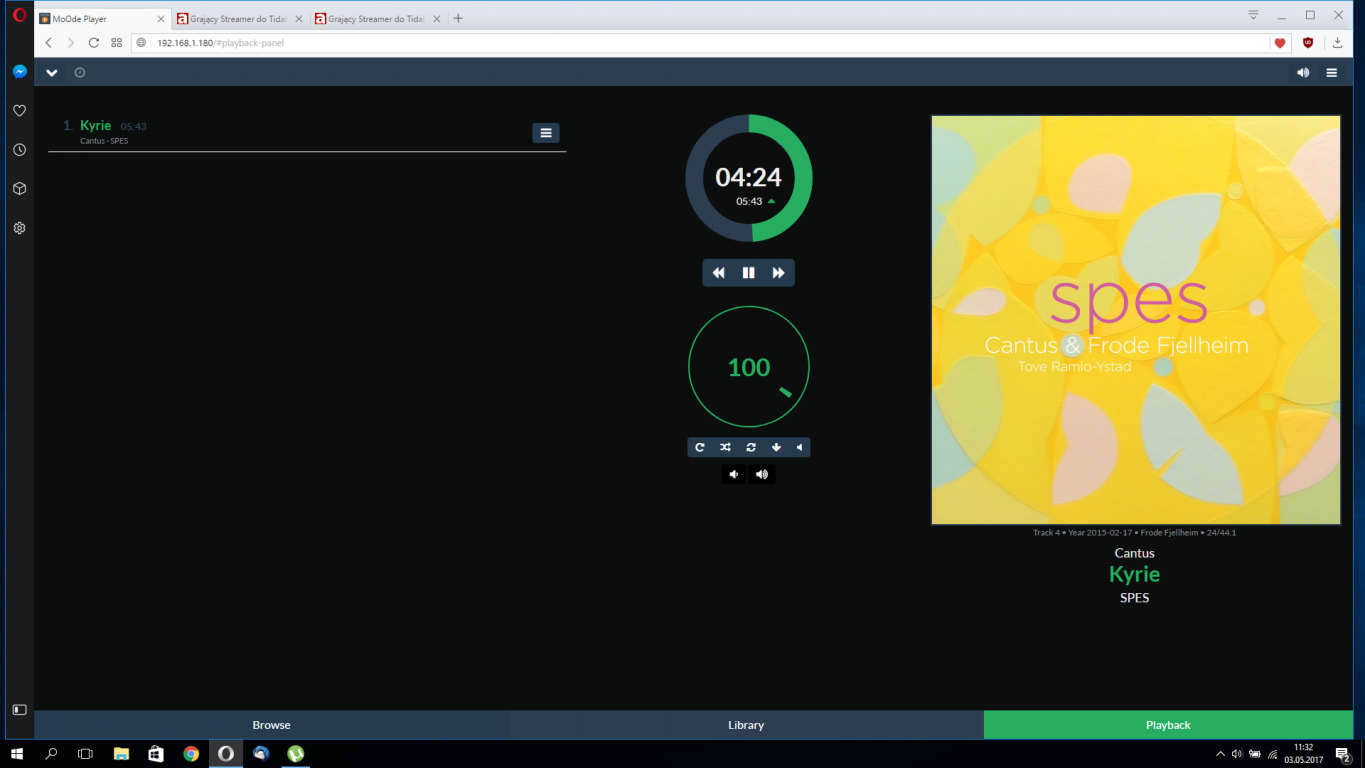Select the MoOde Player browser tab

(103, 18)
